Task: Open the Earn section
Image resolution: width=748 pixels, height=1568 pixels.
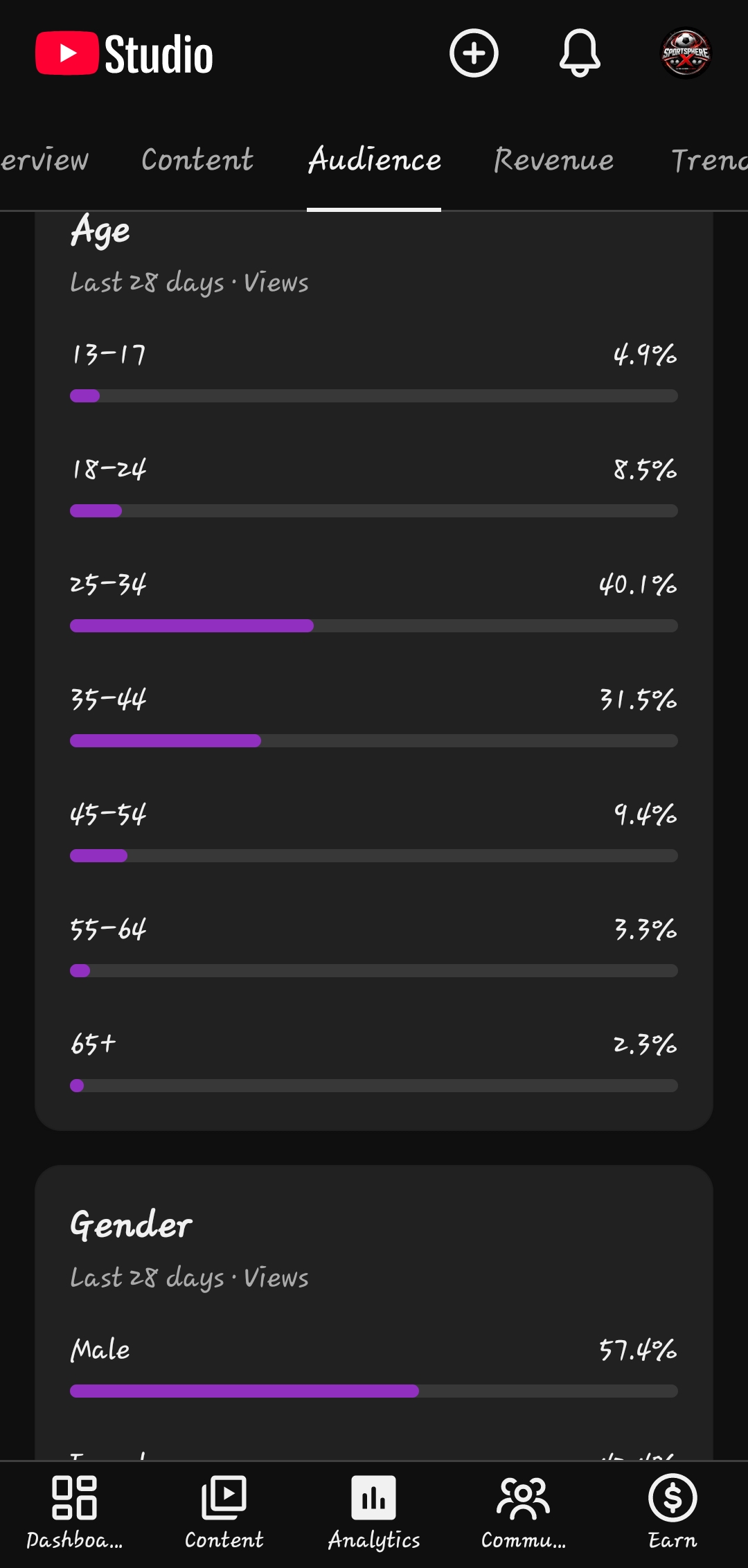Action: pyautogui.click(x=673, y=1513)
